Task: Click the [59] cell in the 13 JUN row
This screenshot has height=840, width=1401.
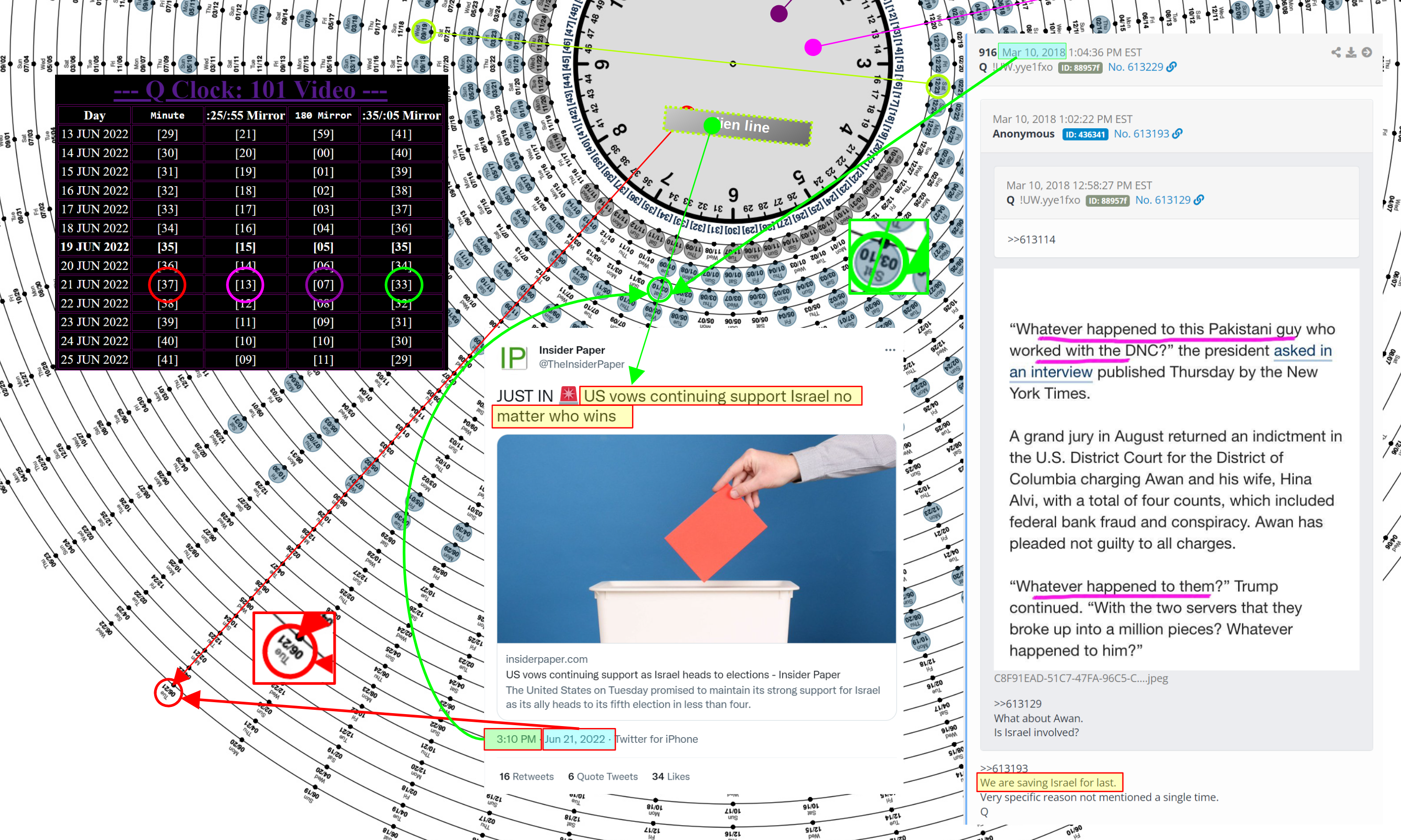Action: tap(323, 134)
